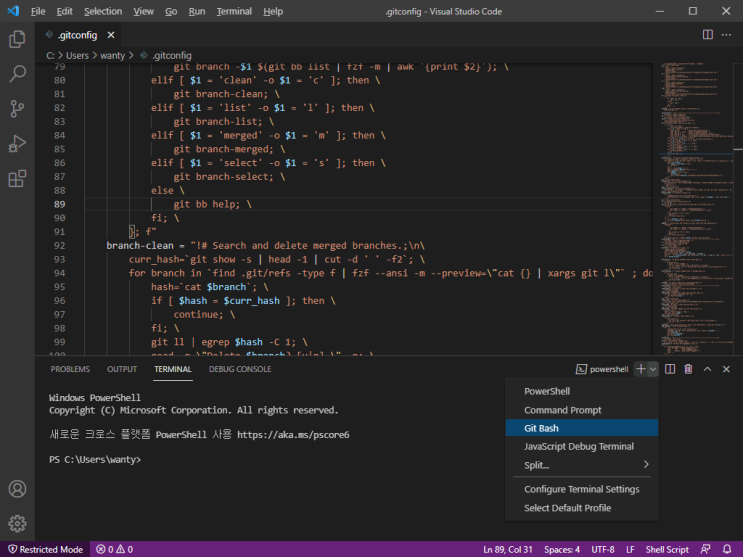Open Configure Terminal Settings
The image size is (743, 557).
582,489
